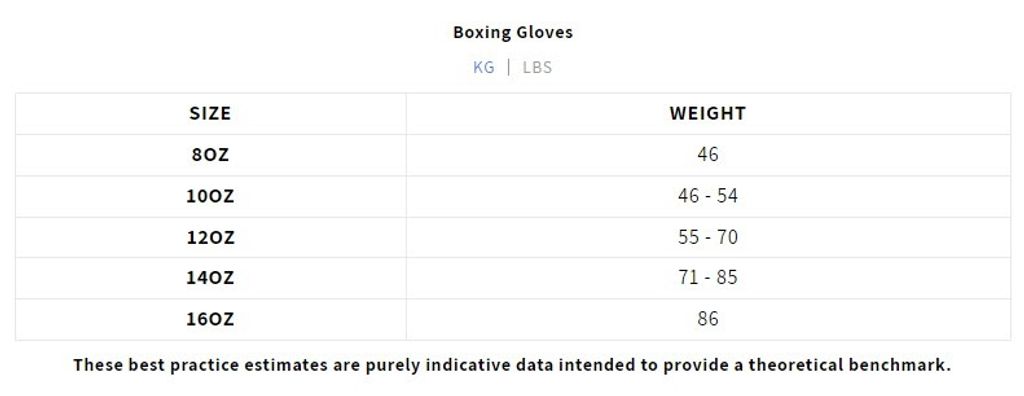Image resolution: width=1024 pixels, height=396 pixels.
Task: Select the 71 - 85 weight cell
Action: tap(708, 278)
